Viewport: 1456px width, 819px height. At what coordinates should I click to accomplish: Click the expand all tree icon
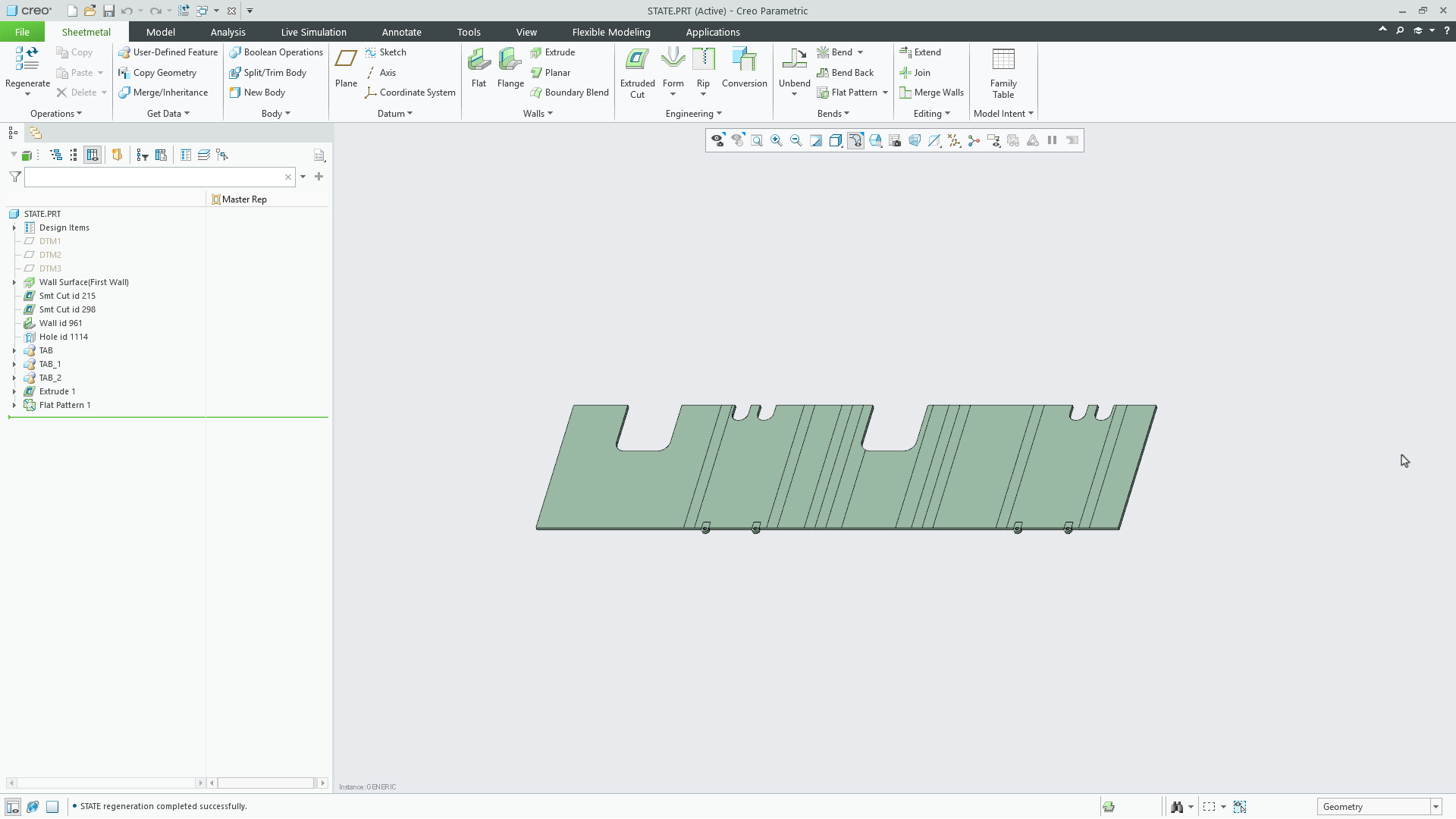(56, 155)
